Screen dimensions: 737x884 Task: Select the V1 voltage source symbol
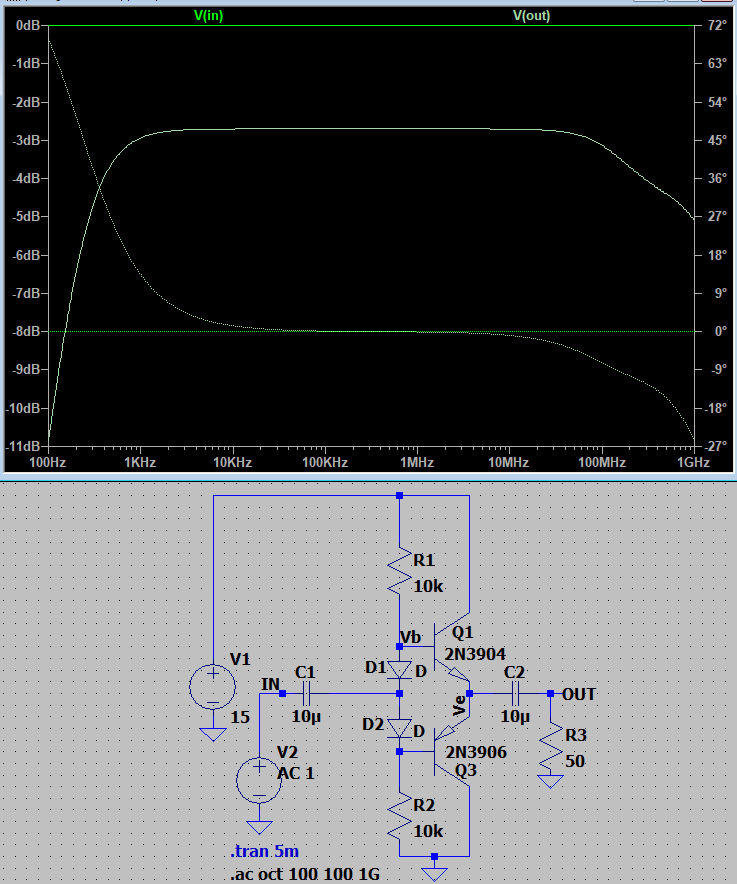[x=213, y=688]
